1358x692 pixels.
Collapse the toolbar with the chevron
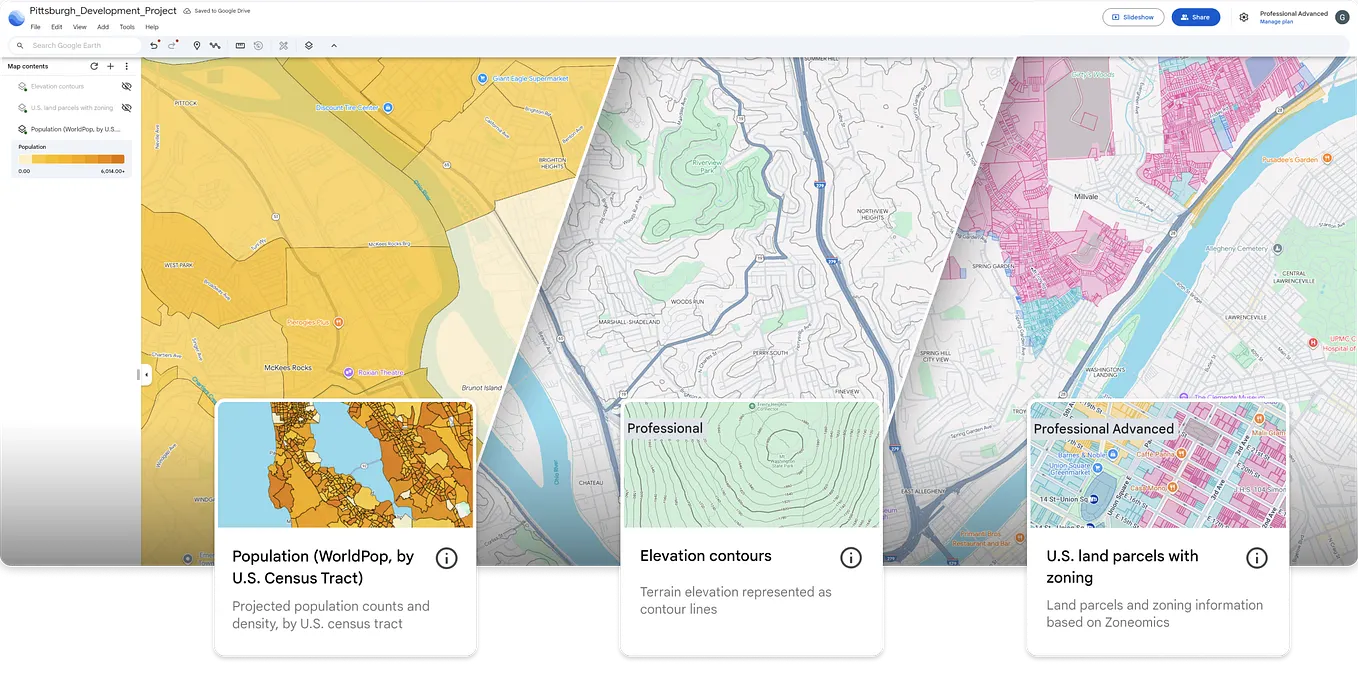pyautogui.click(x=333, y=45)
